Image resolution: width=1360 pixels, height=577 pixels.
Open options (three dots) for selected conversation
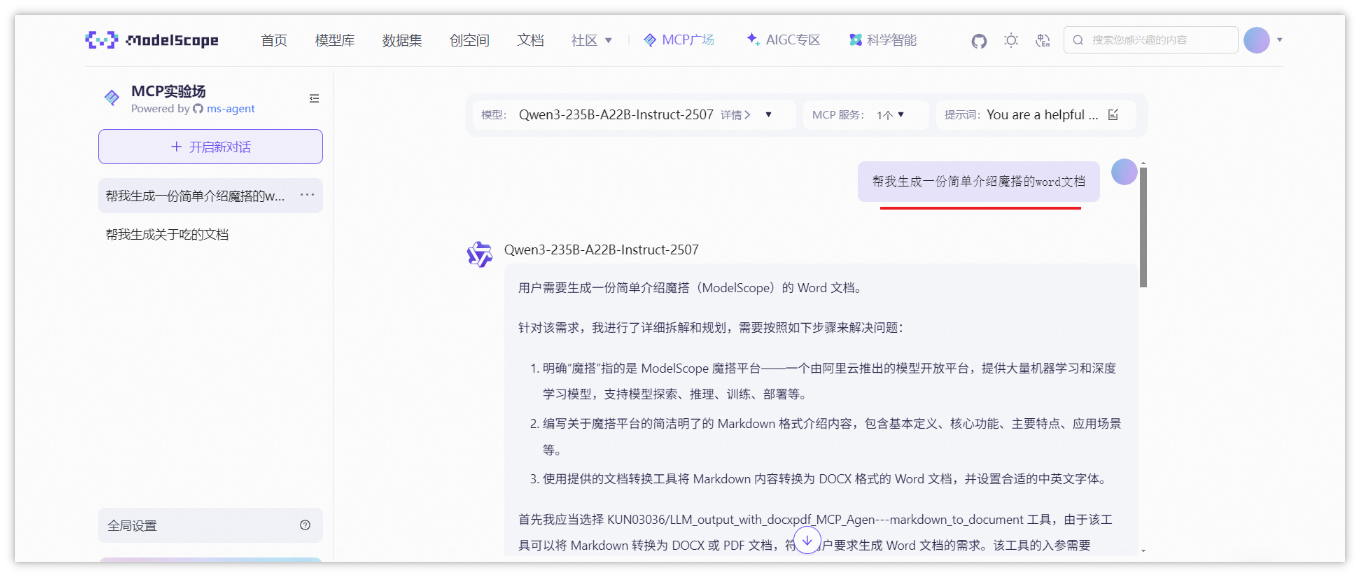[307, 195]
